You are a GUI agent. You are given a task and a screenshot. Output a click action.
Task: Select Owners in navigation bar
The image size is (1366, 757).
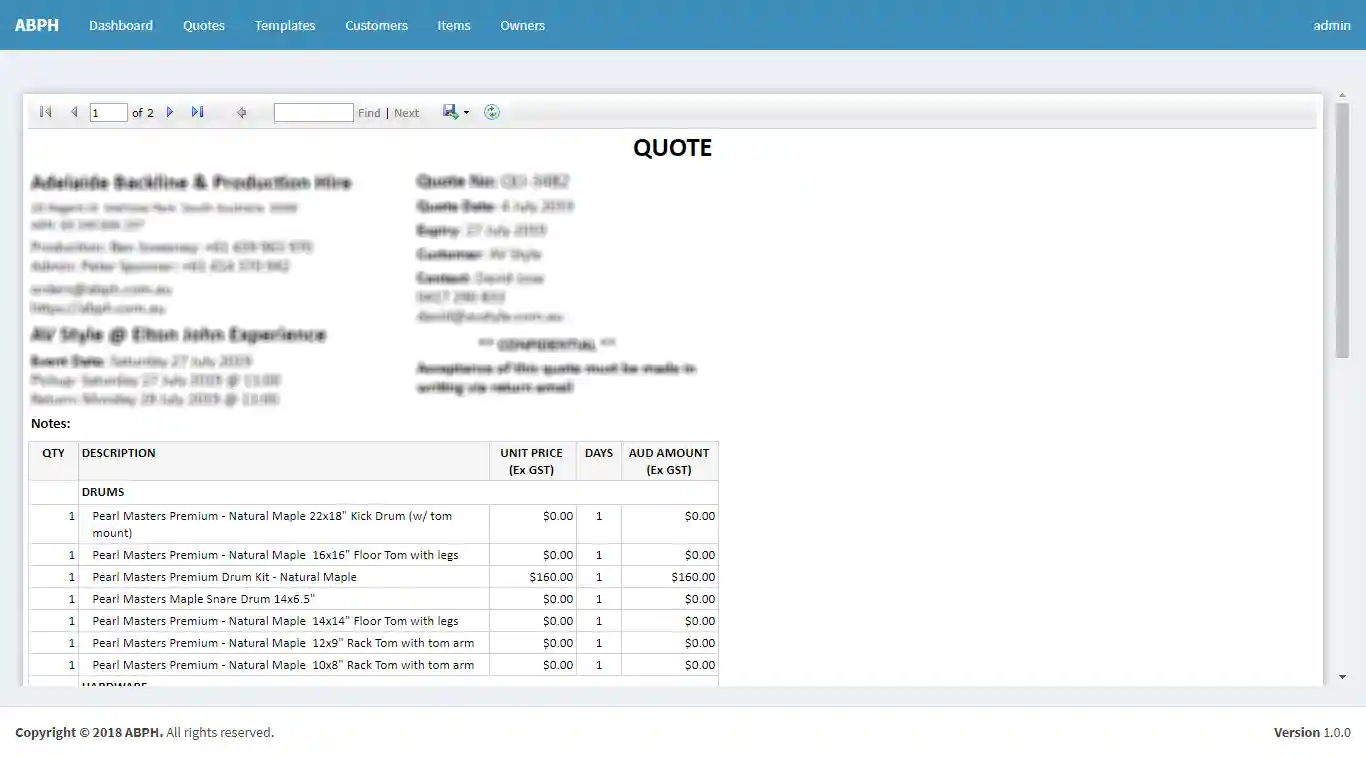coord(522,25)
